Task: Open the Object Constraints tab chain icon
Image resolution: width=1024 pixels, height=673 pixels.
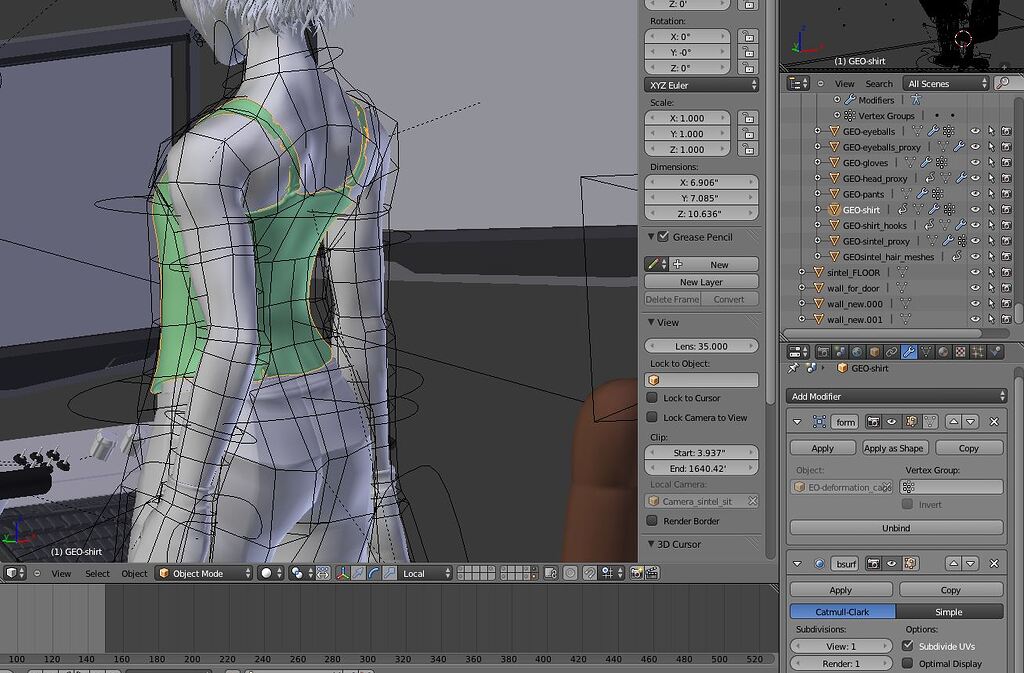Action: tap(891, 352)
